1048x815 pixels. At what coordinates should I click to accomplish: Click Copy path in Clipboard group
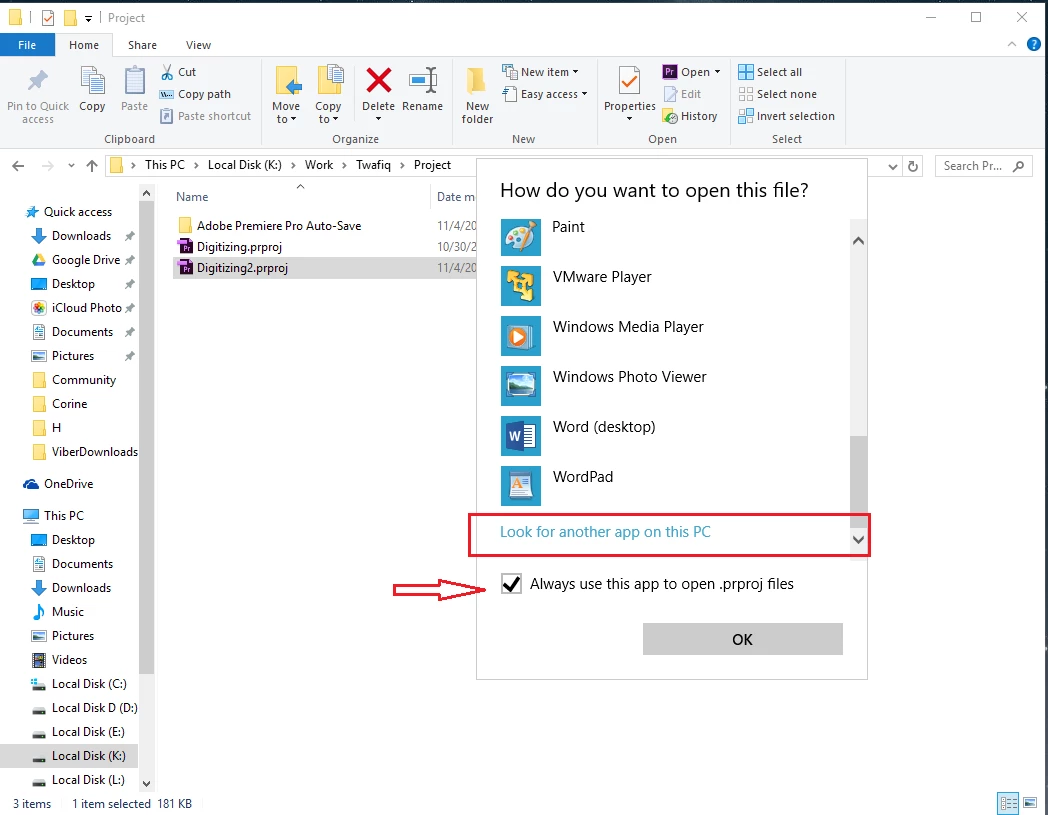coord(195,94)
